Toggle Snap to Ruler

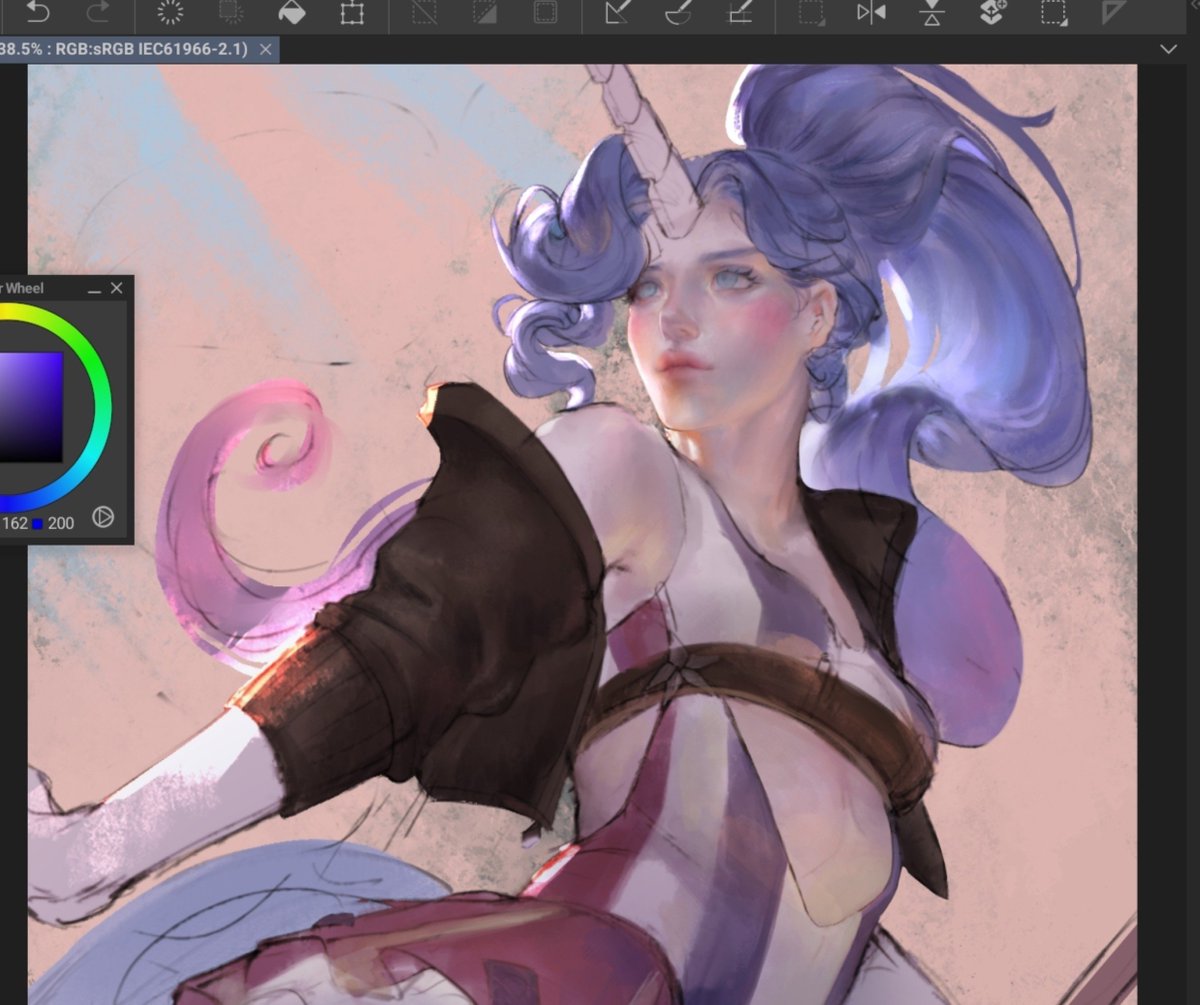(x=618, y=13)
